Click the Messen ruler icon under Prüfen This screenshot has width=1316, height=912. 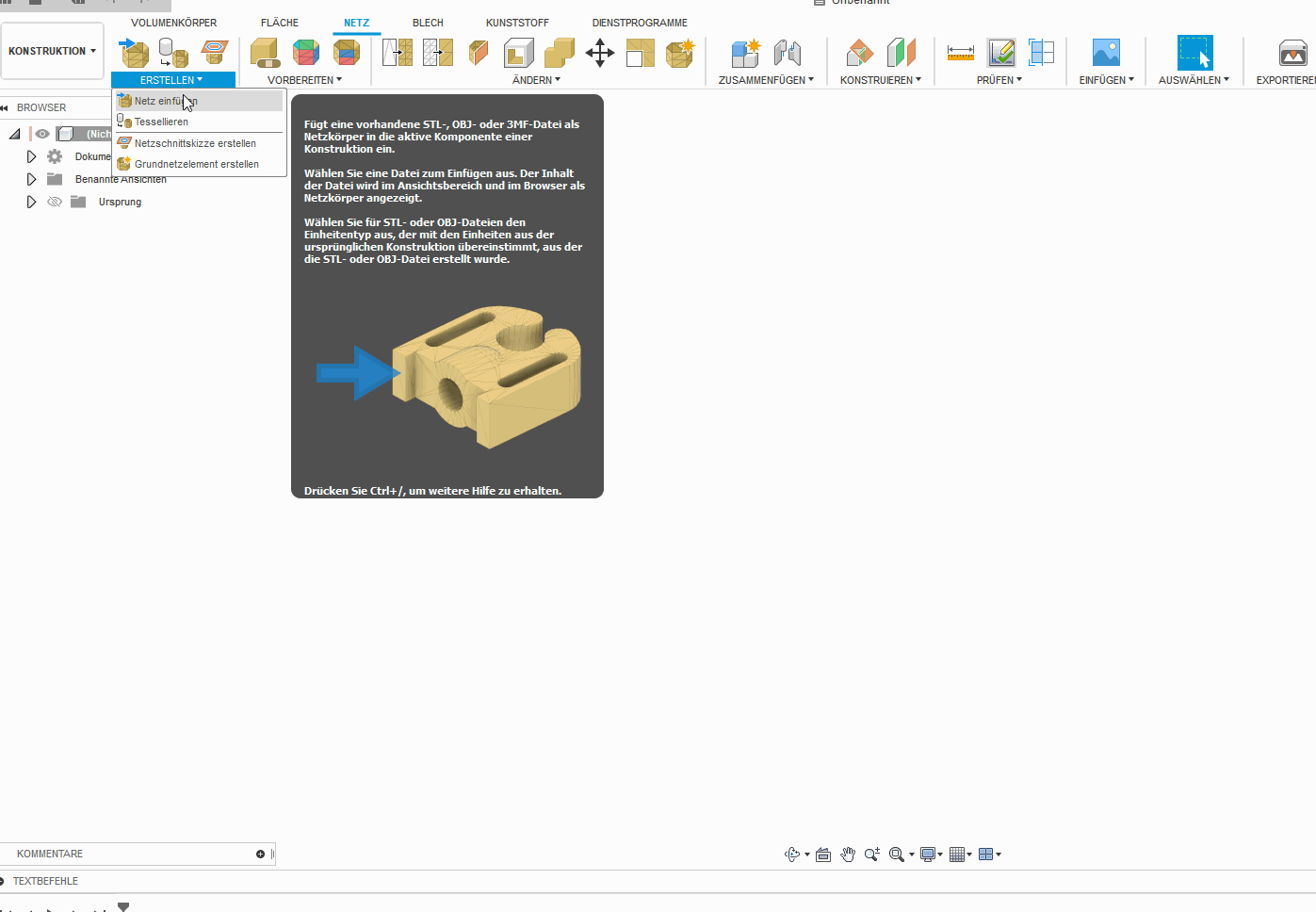(x=960, y=53)
